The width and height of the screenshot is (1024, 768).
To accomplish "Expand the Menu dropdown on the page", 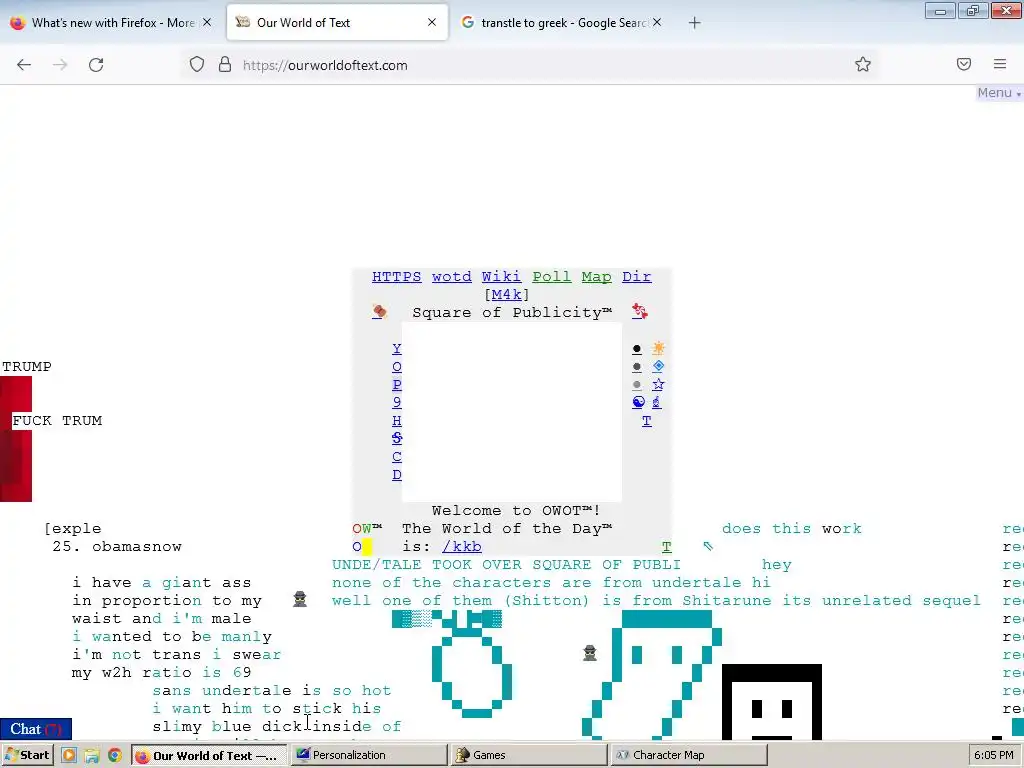I will [999, 93].
